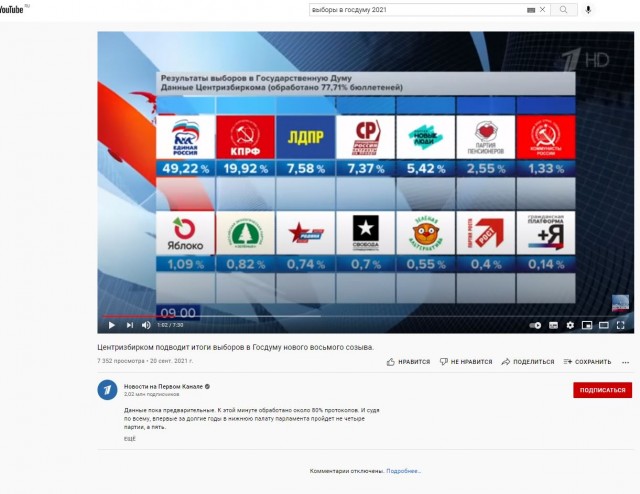Open Подробнее link about disabled comments
This screenshot has height=494, width=640.
click(x=403, y=471)
